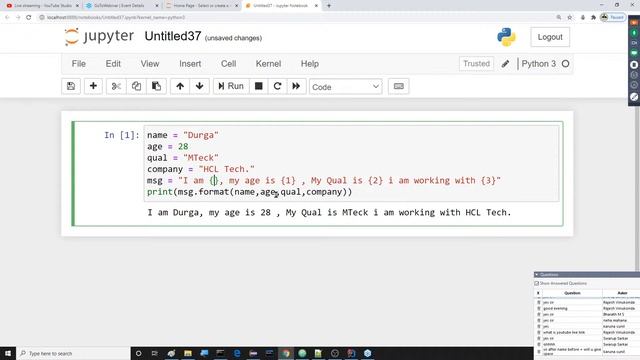Open the Insert menu
This screenshot has width=640, height=360.
coord(190,64)
